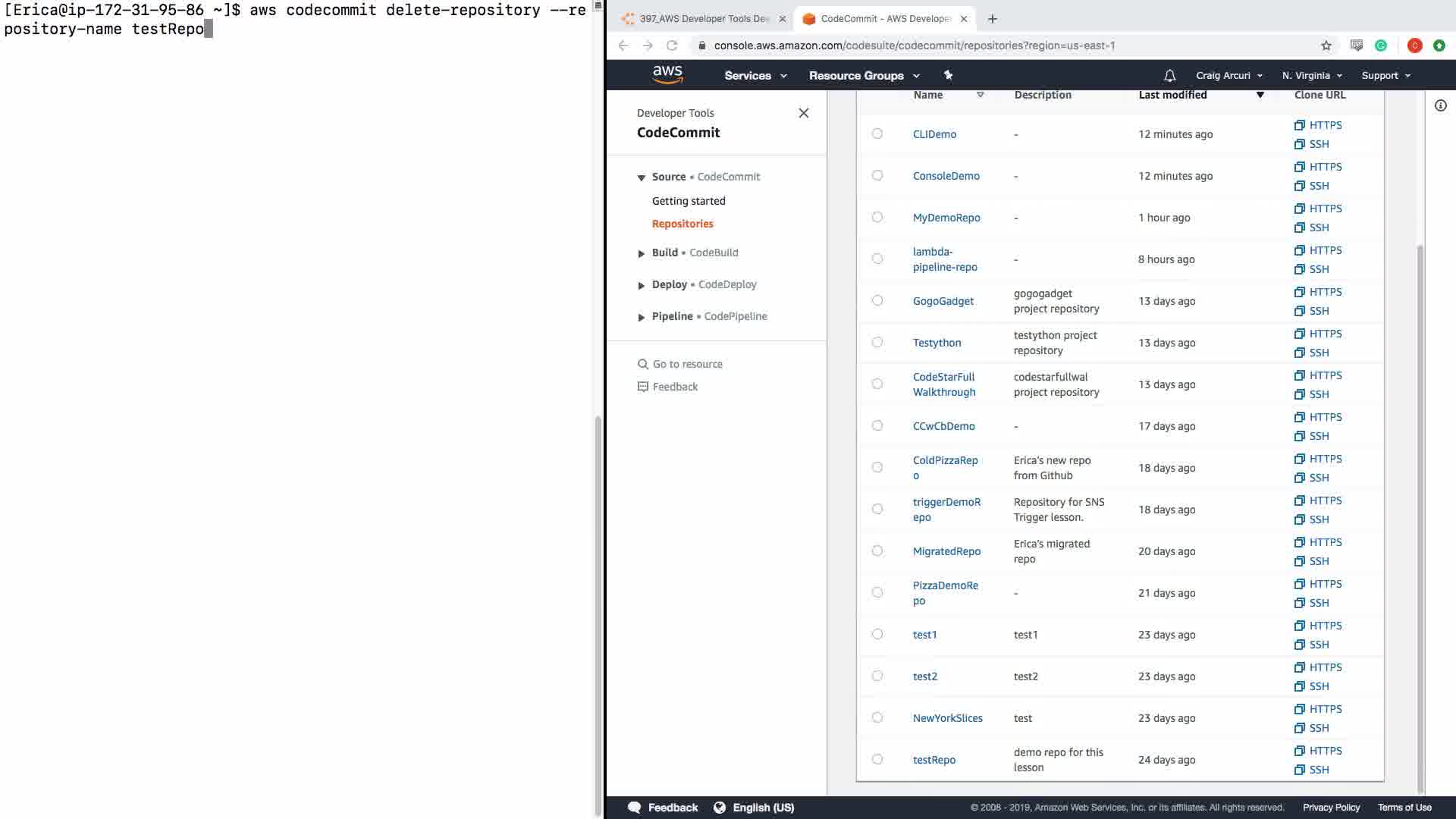Open the lambda-pipeline-repo repository link
The image size is (1456, 819).
pyautogui.click(x=945, y=259)
